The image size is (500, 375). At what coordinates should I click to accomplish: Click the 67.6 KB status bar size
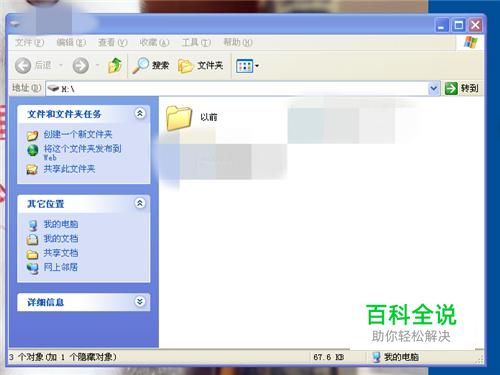tap(329, 357)
